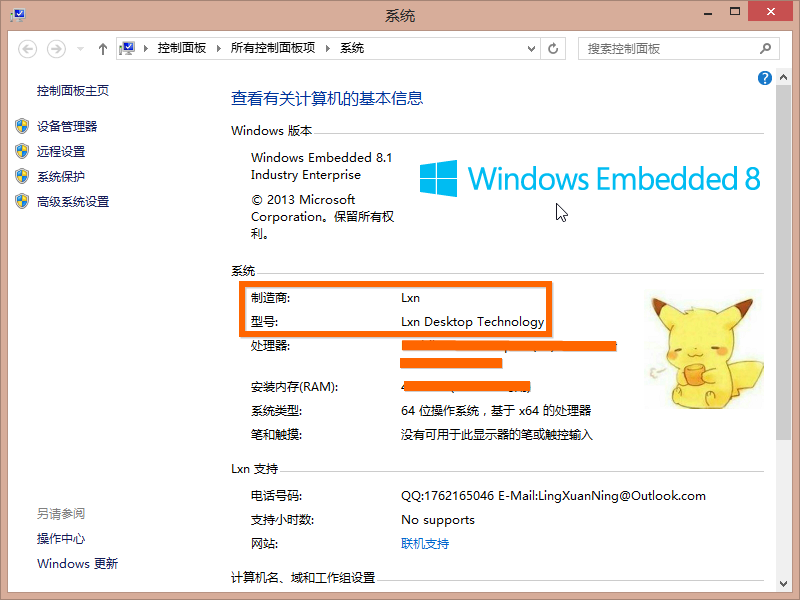Click the Forward navigation arrow

[x=56, y=49]
